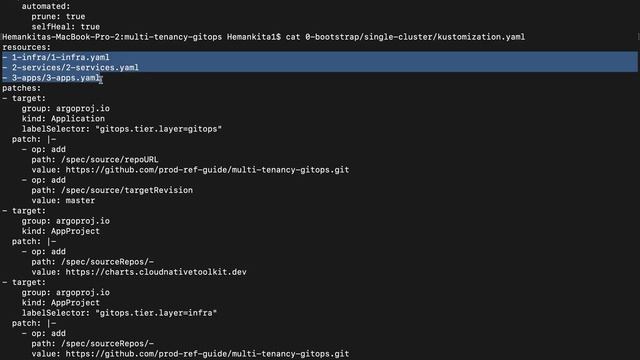
Task: Open the charts.cloudnativetoolkit.dev URL
Action: pos(156,272)
